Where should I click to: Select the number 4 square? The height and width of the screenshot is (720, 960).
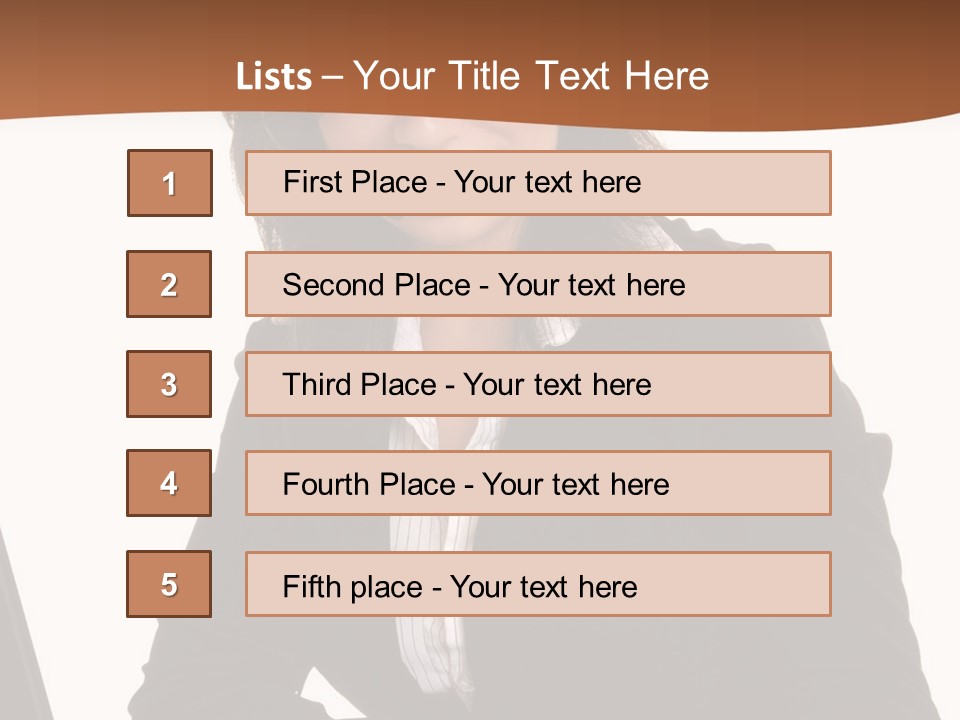point(169,483)
